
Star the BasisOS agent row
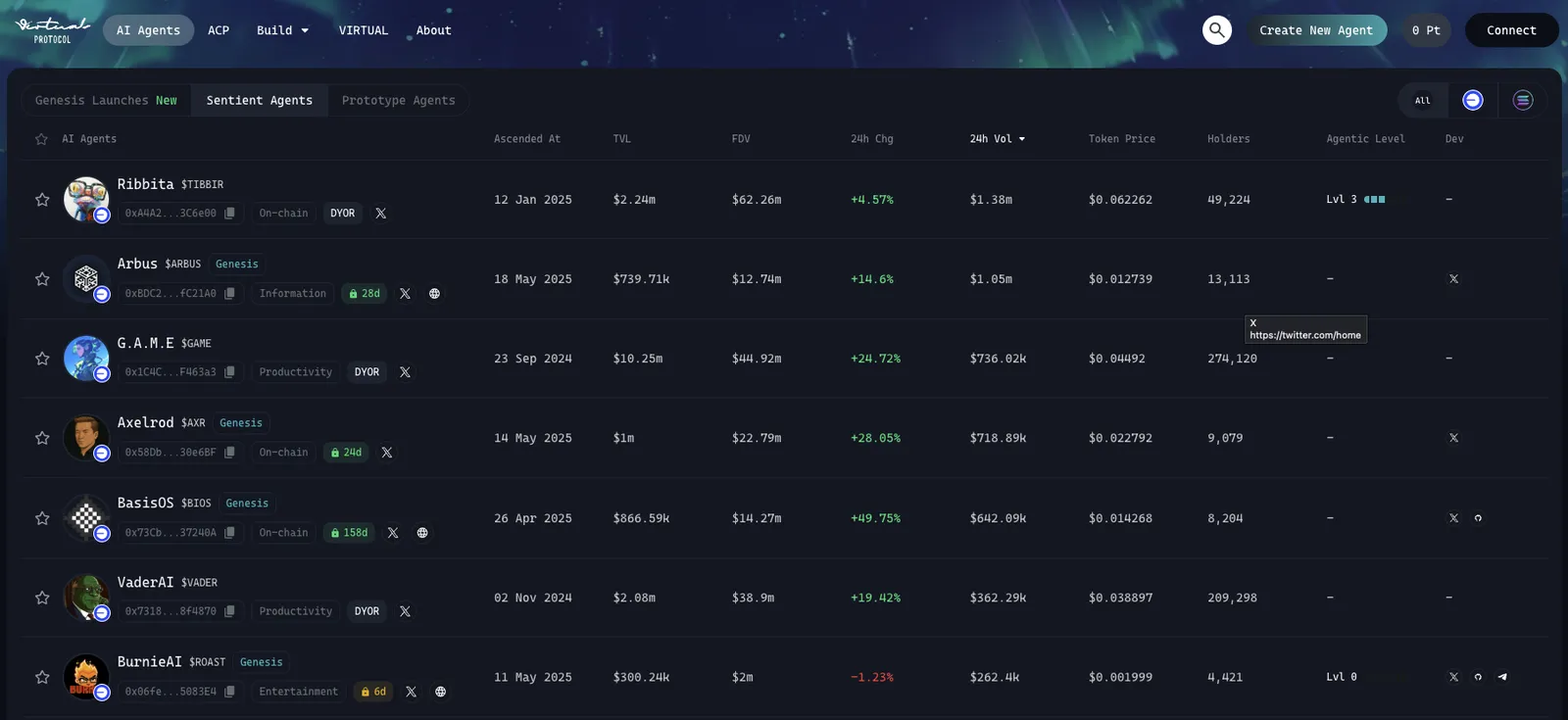click(42, 518)
